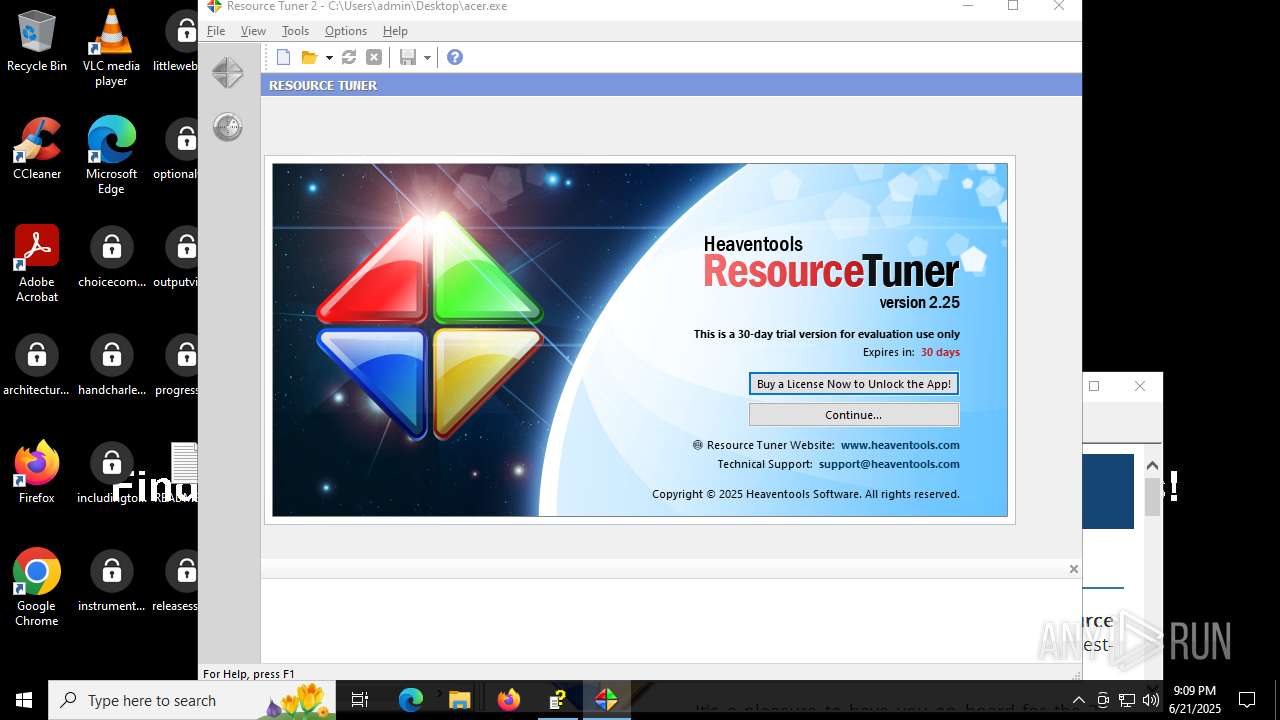Open CCleaner desktop shortcut
Image resolution: width=1280 pixels, height=720 pixels.
tap(37, 148)
